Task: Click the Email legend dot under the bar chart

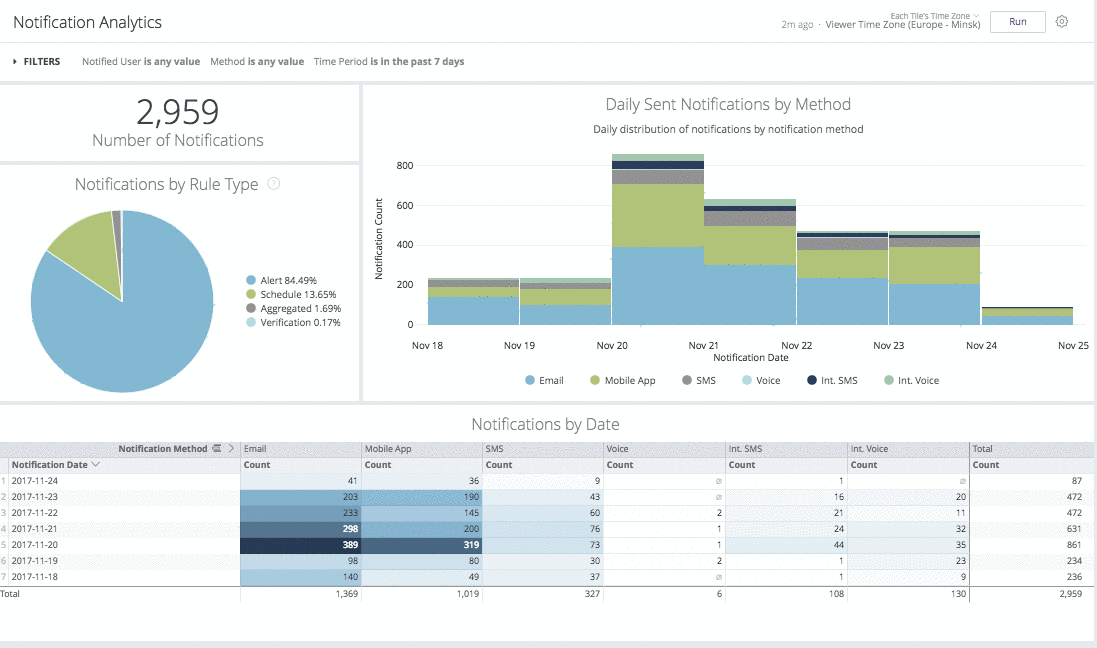Action: 530,380
